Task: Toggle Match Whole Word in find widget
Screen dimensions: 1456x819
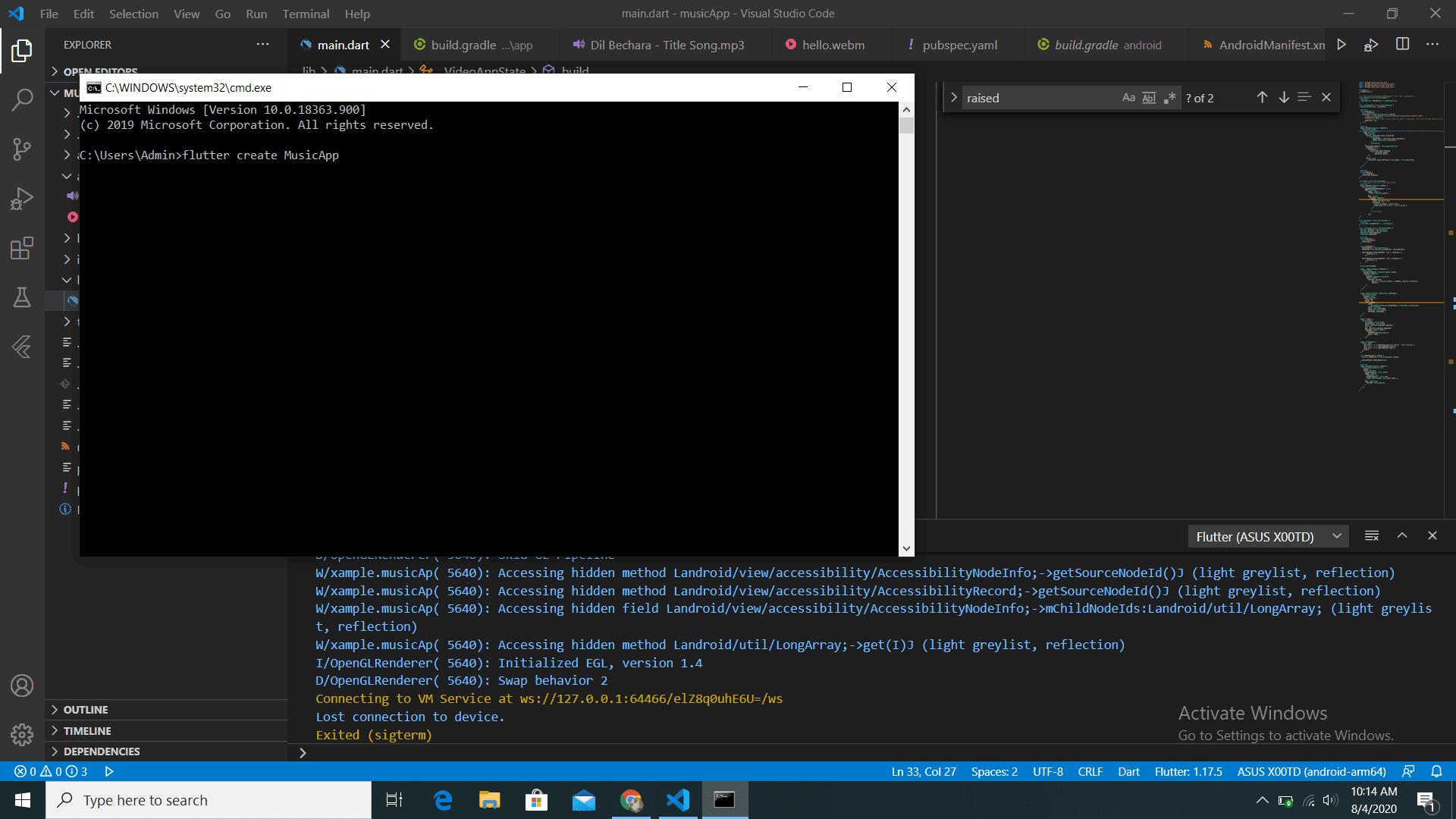Action: (x=1149, y=98)
